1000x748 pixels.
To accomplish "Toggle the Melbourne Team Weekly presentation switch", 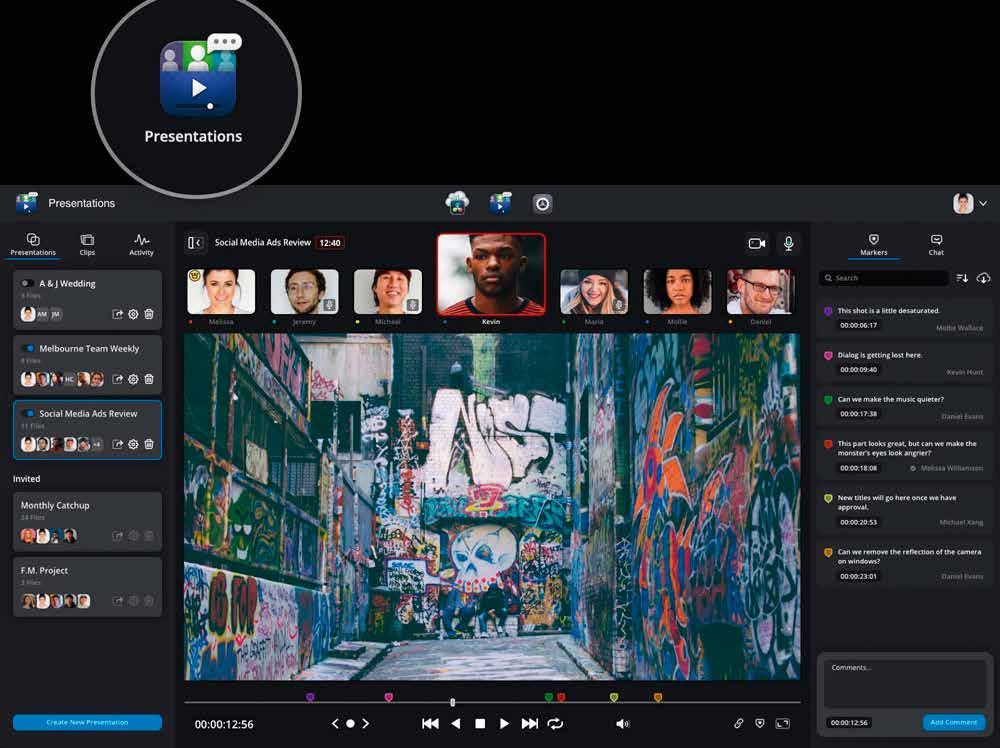I will pos(27,348).
